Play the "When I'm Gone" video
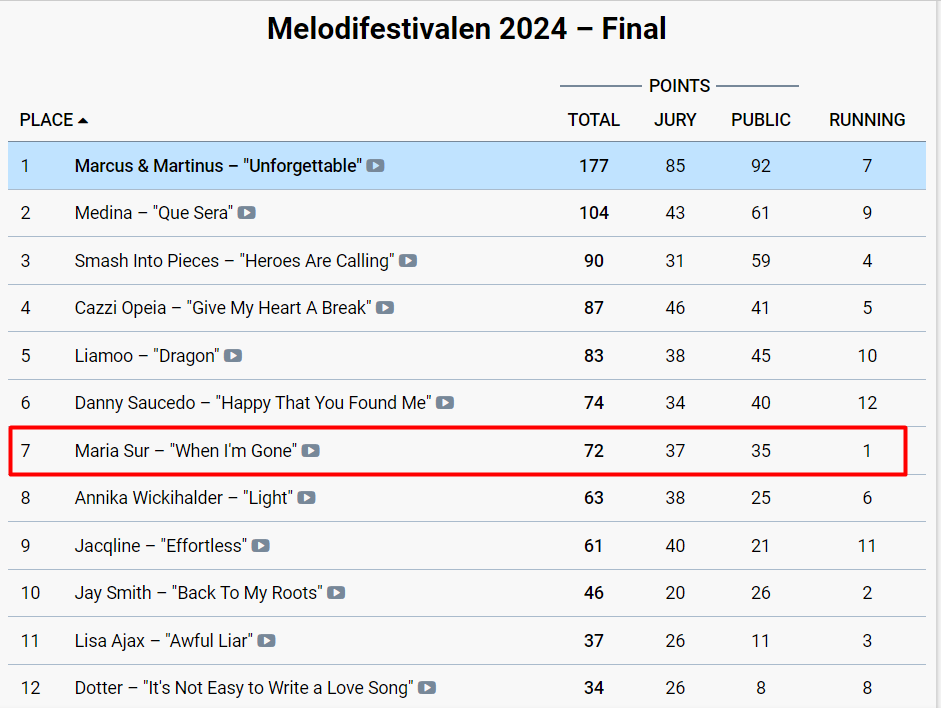 311,451
